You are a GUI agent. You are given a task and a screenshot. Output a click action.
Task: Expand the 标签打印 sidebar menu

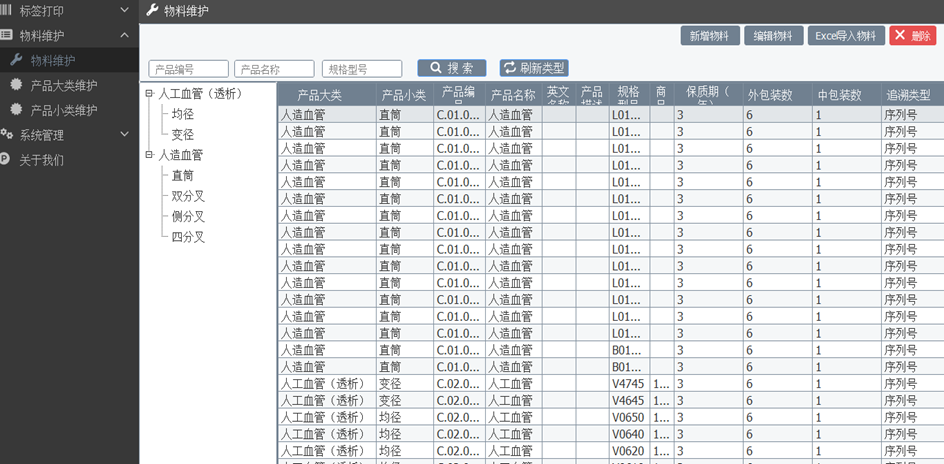click(x=124, y=10)
